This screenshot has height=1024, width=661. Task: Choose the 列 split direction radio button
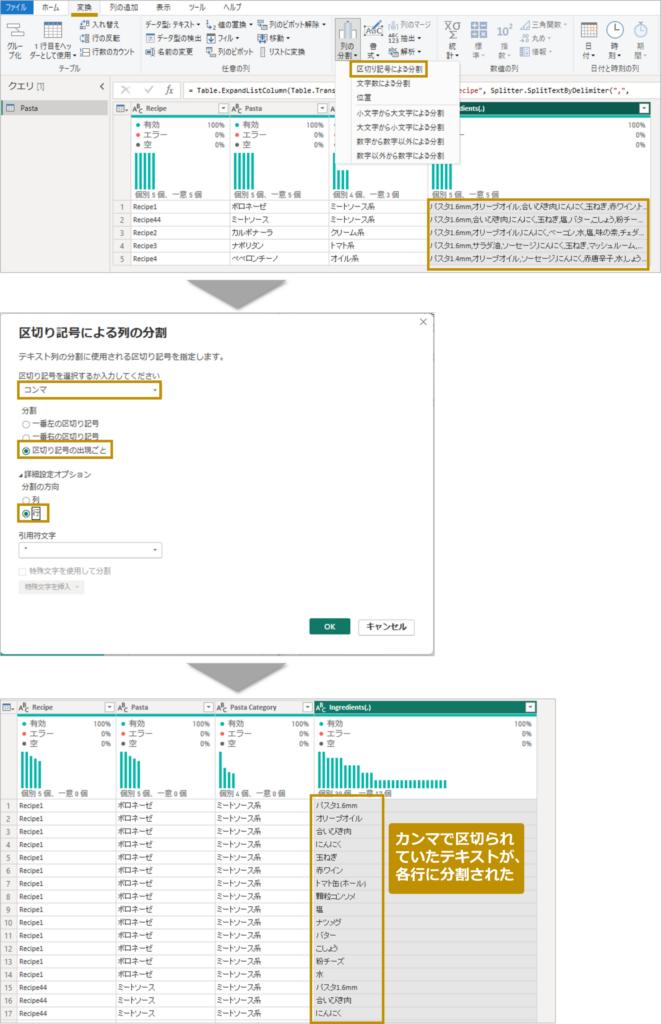(25, 499)
